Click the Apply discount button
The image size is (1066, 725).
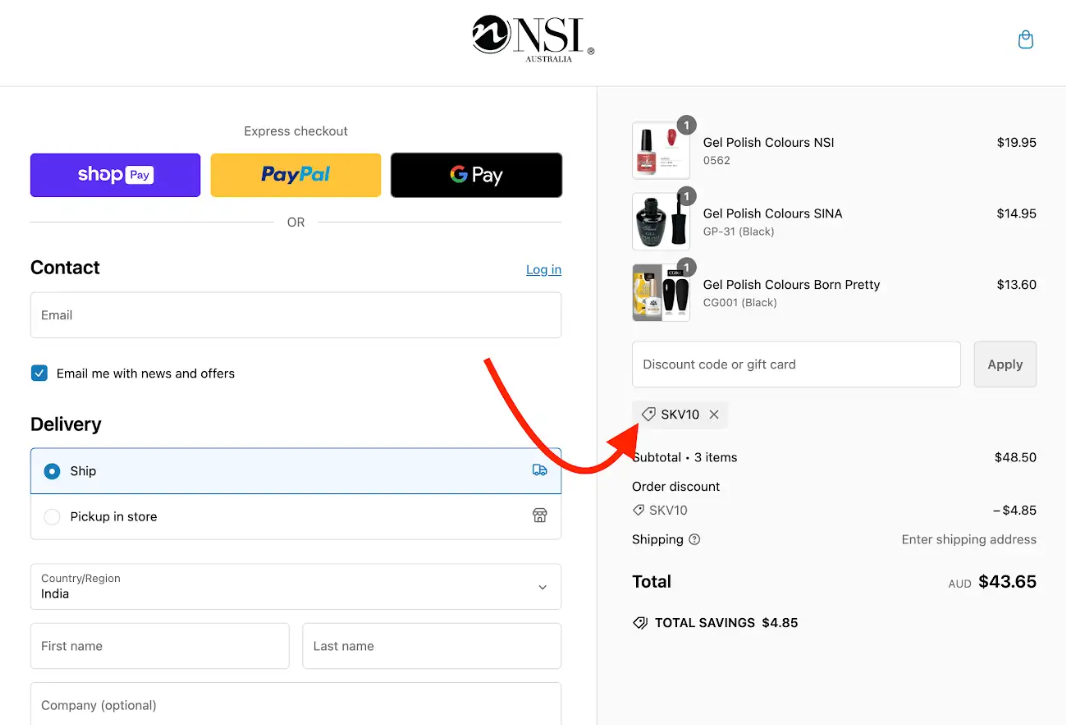tap(1005, 365)
